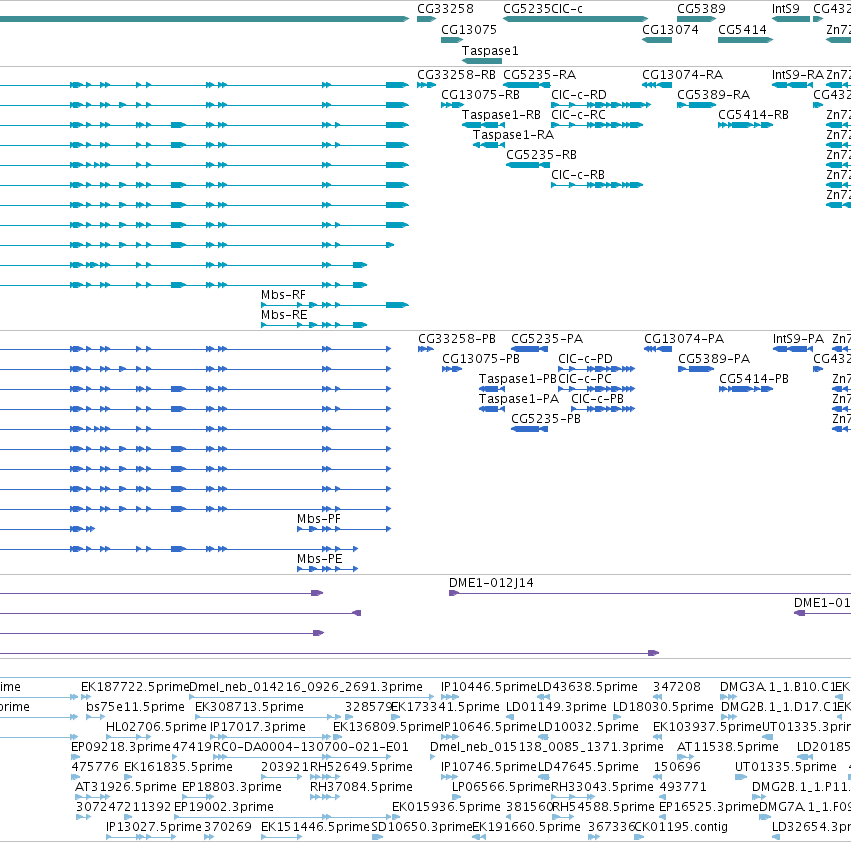
Task: Select the CG5235-RB transcript label
Action: (x=541, y=155)
